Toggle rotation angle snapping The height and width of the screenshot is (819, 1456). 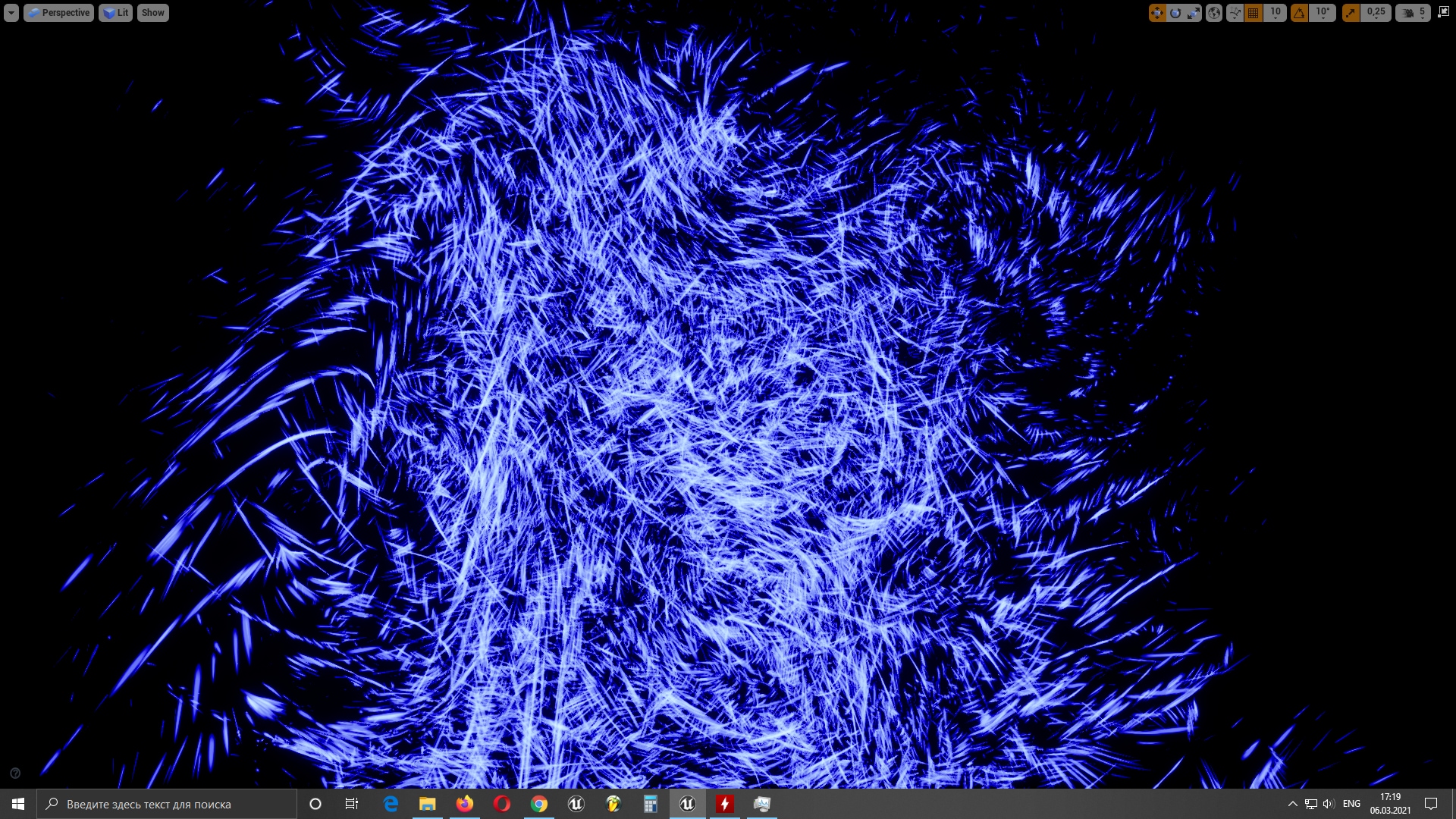1300,13
